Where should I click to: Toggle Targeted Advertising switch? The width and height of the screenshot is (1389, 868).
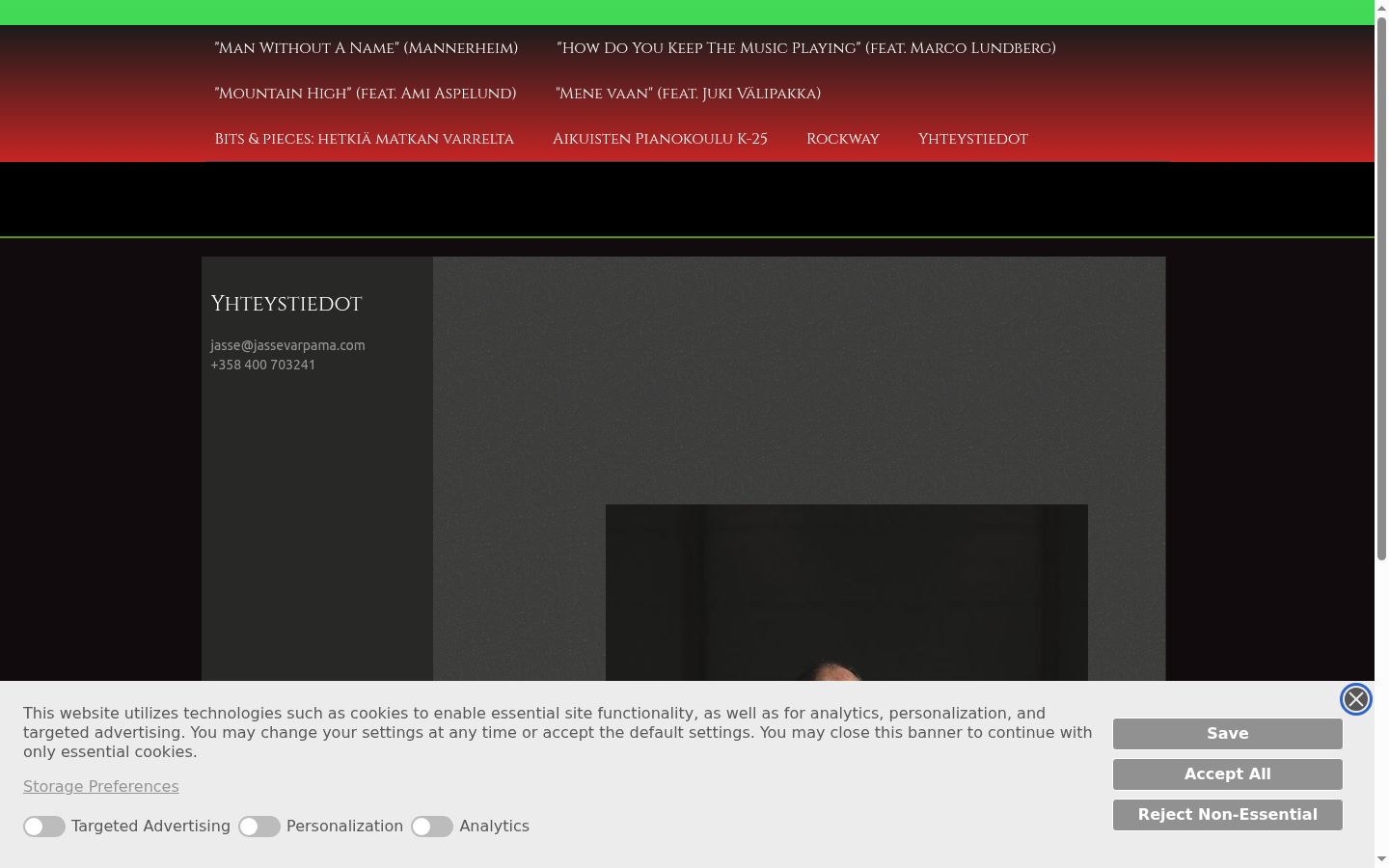[x=44, y=827]
